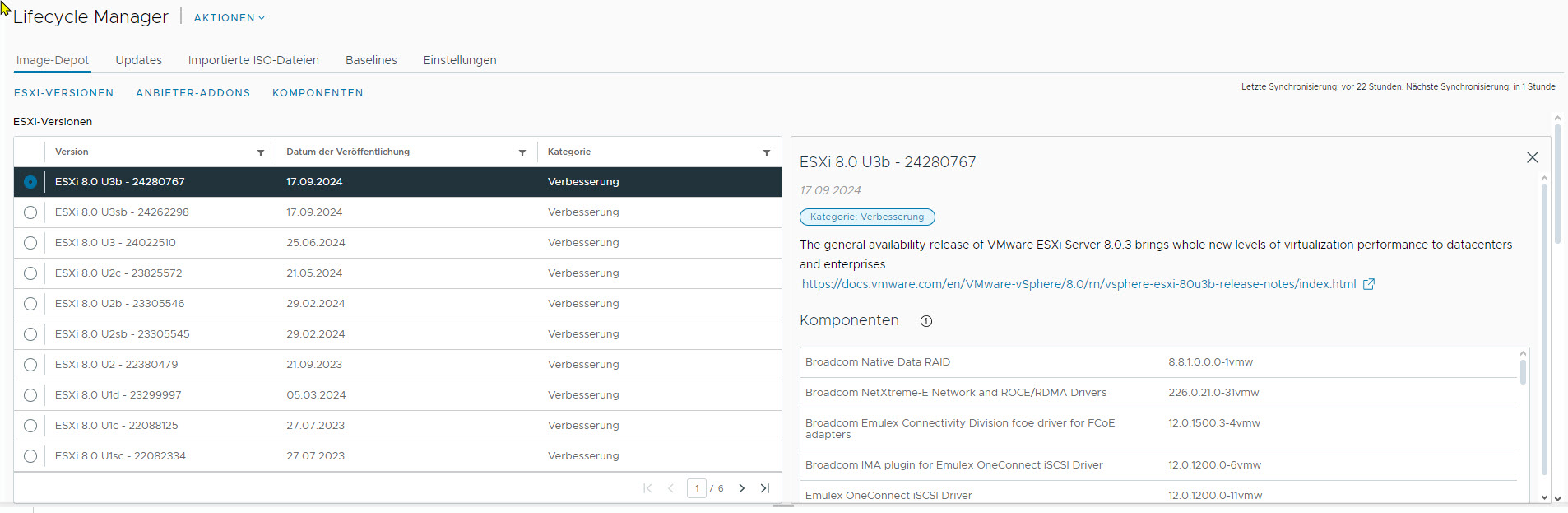Jump to last page of versions list

[765, 488]
